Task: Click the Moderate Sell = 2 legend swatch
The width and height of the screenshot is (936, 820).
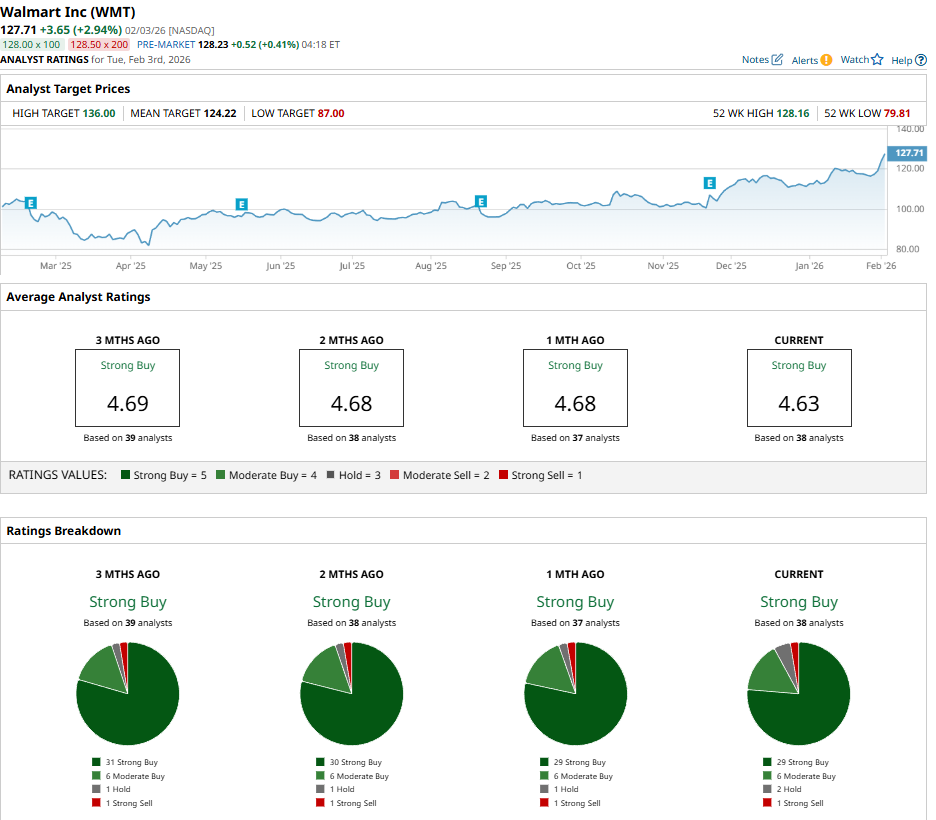Action: (x=395, y=475)
